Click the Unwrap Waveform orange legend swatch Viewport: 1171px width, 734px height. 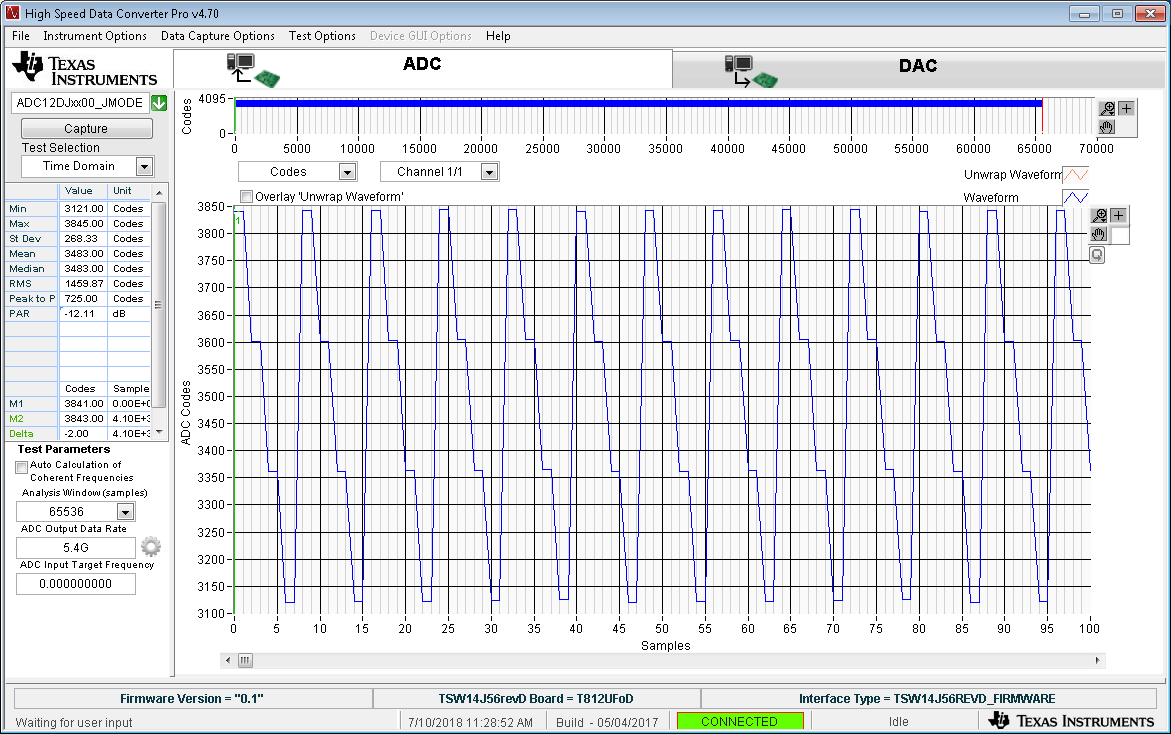(x=1075, y=175)
